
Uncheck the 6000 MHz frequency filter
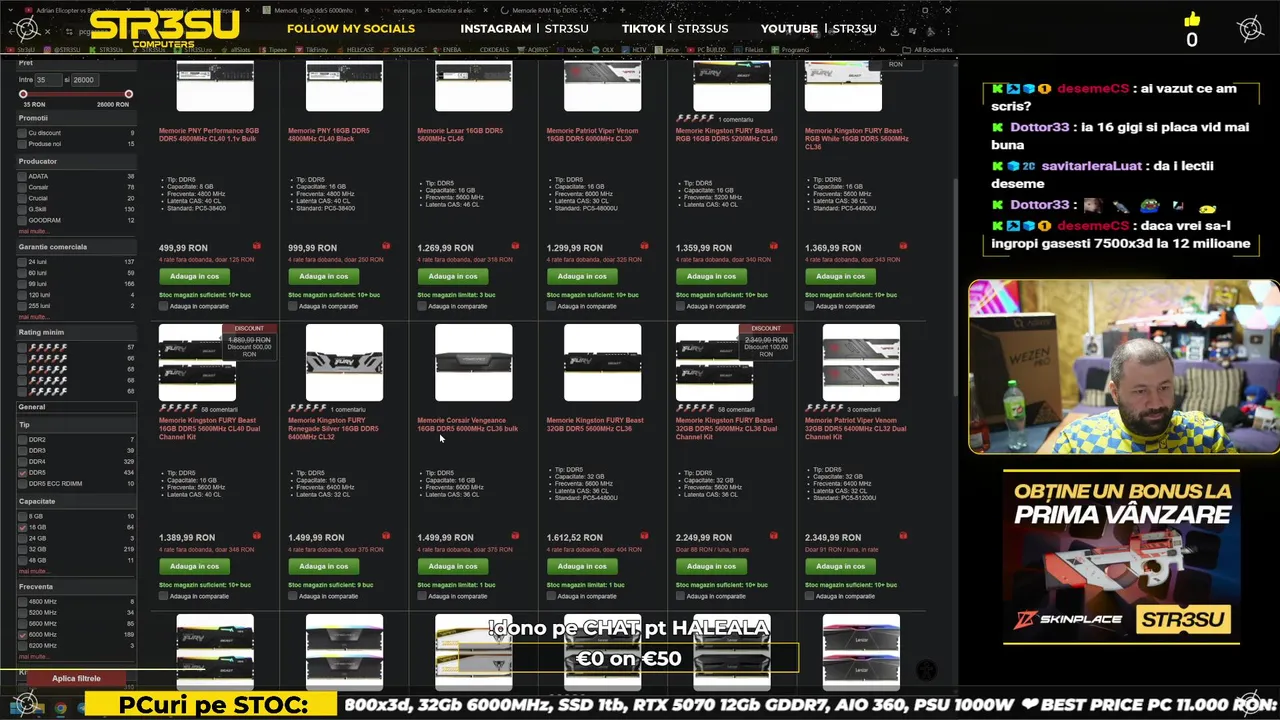coord(22,635)
